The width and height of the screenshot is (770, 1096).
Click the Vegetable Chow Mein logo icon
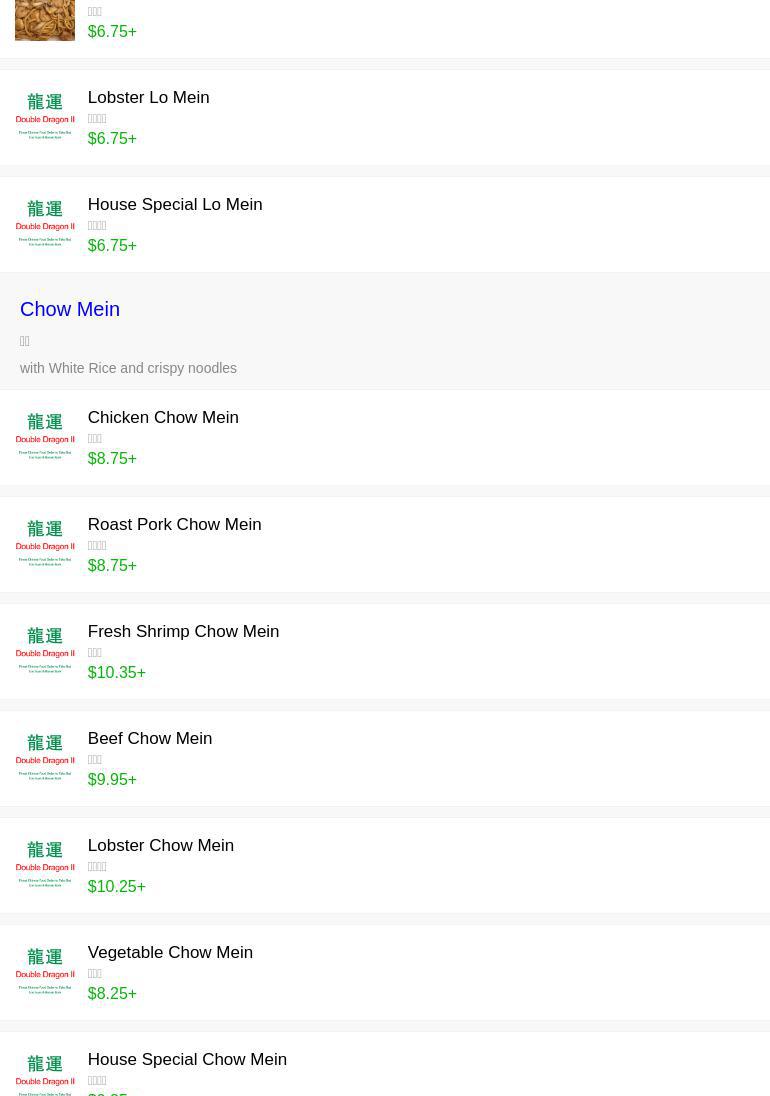coord(45,972)
